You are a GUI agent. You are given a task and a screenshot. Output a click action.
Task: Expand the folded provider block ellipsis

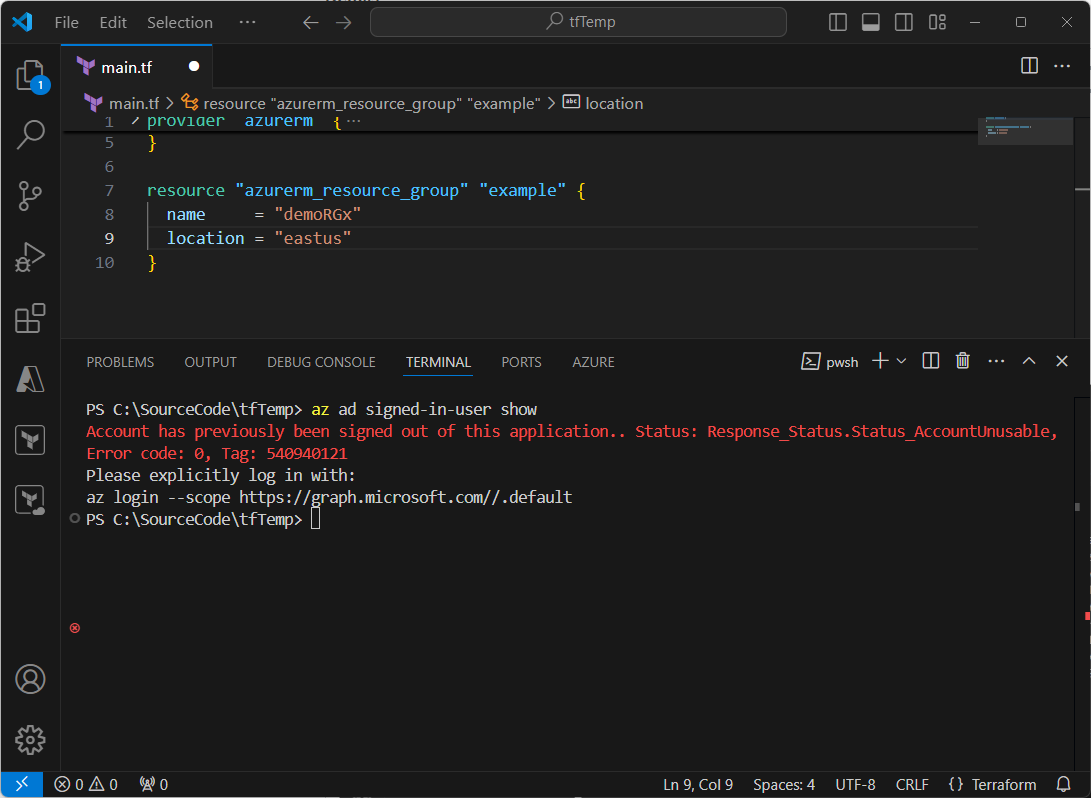click(x=353, y=122)
